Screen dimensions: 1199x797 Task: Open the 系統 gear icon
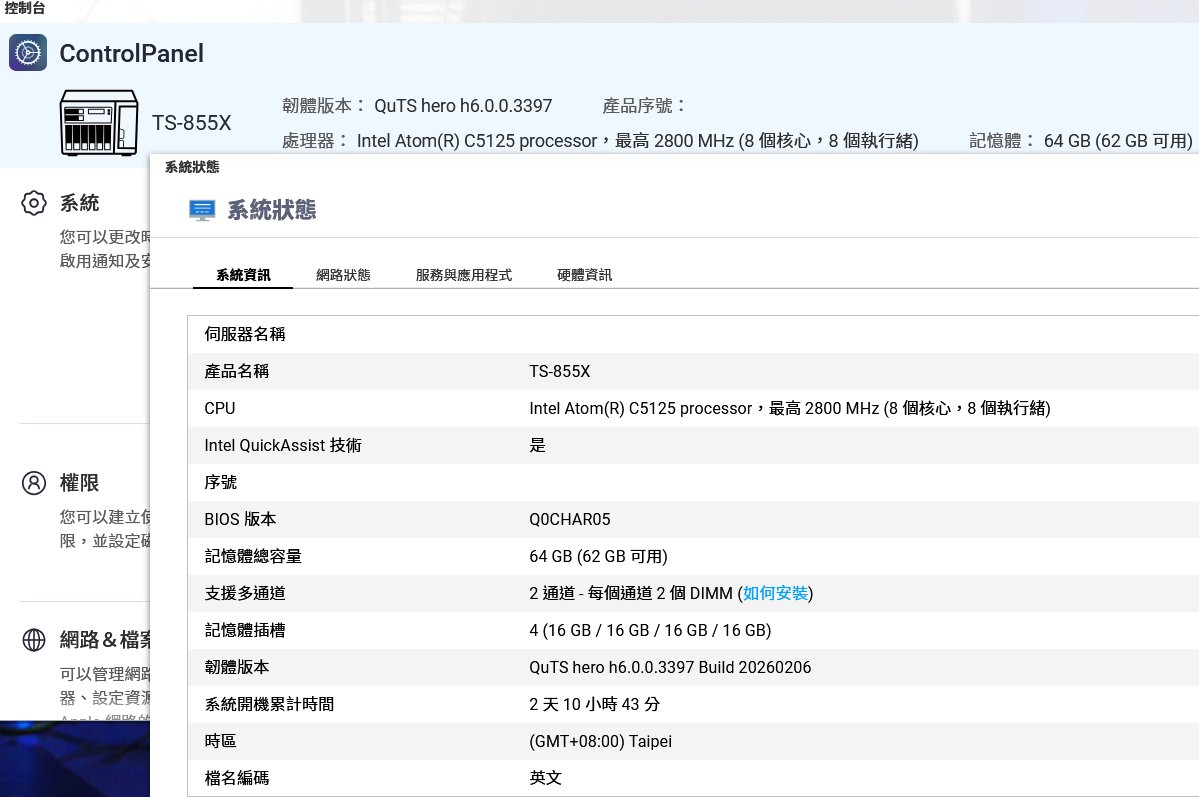(34, 204)
